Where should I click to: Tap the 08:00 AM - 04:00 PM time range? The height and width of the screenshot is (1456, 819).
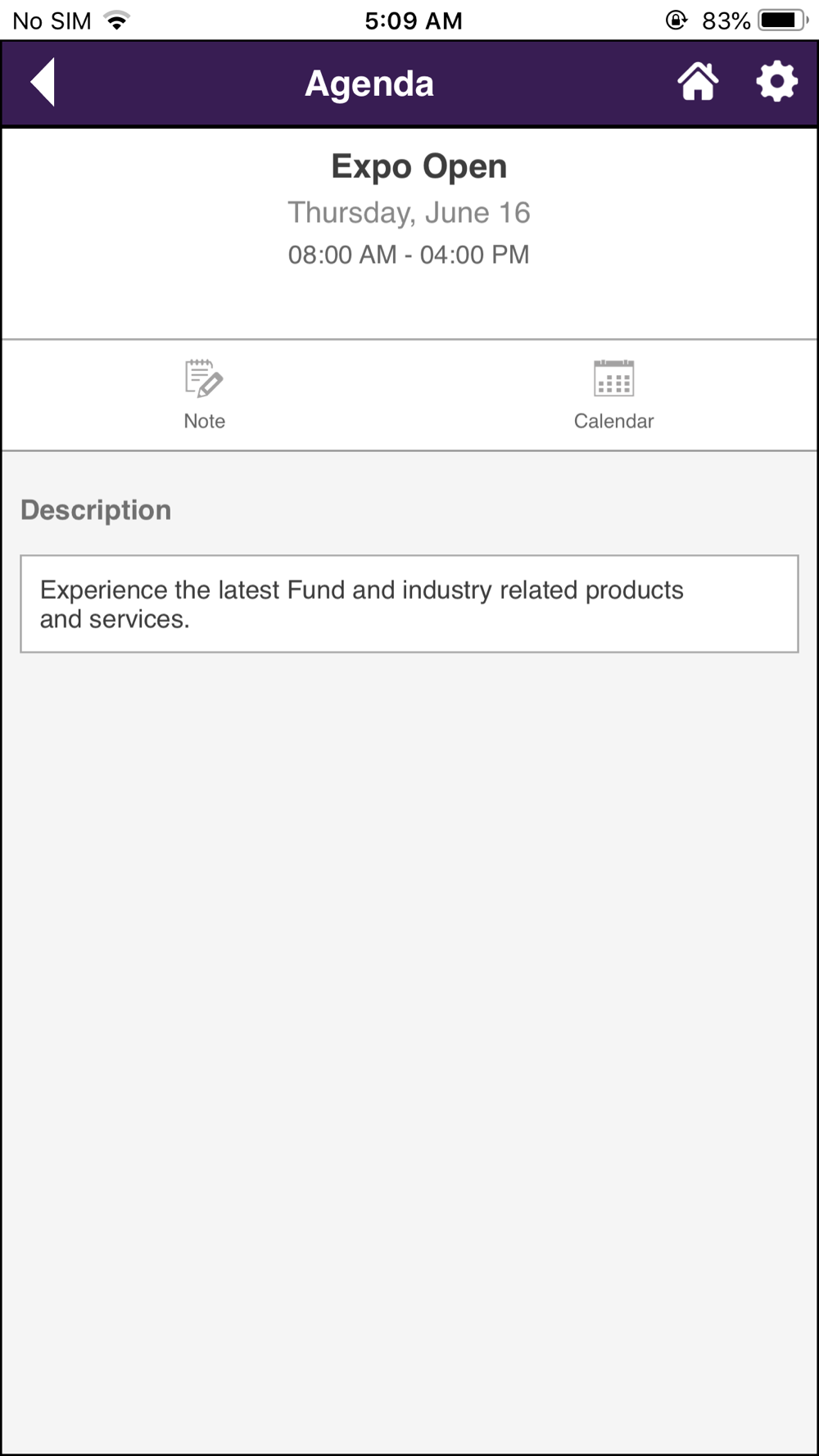(x=409, y=255)
